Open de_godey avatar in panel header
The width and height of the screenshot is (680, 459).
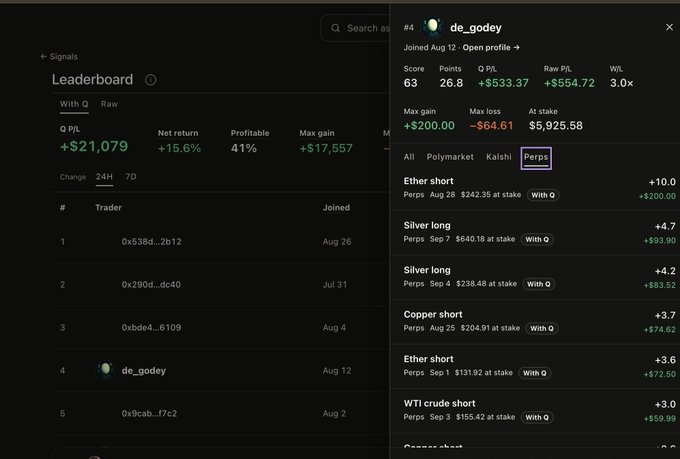tap(432, 27)
